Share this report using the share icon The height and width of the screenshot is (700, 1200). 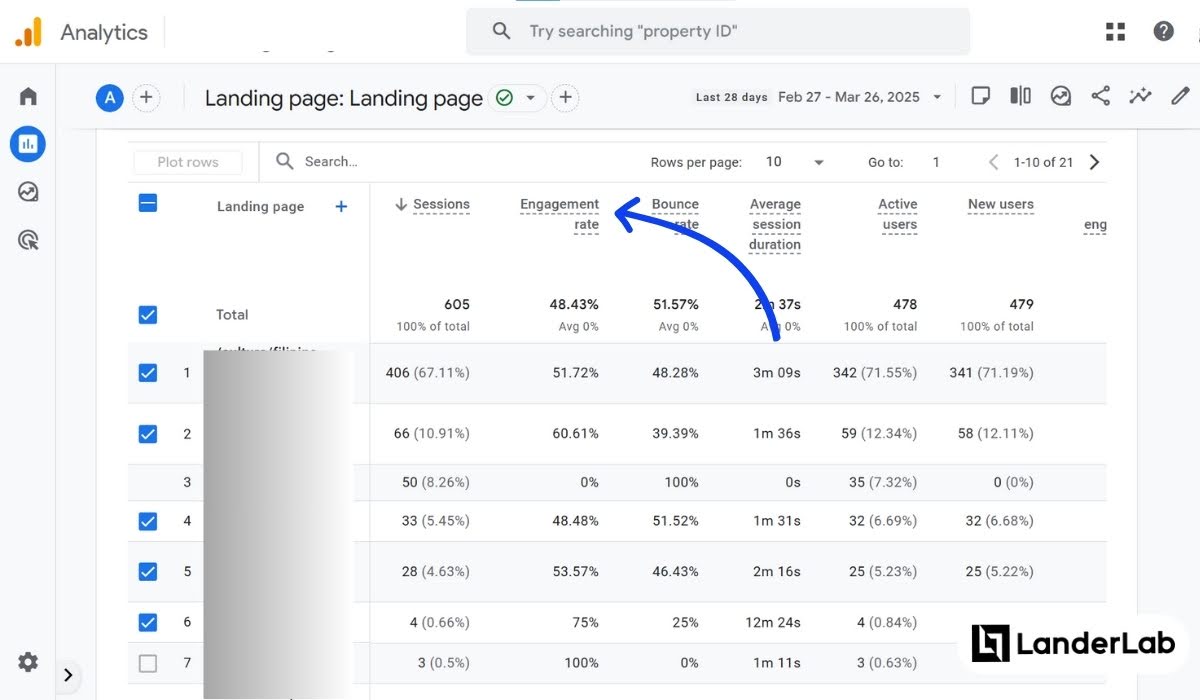coord(1100,96)
